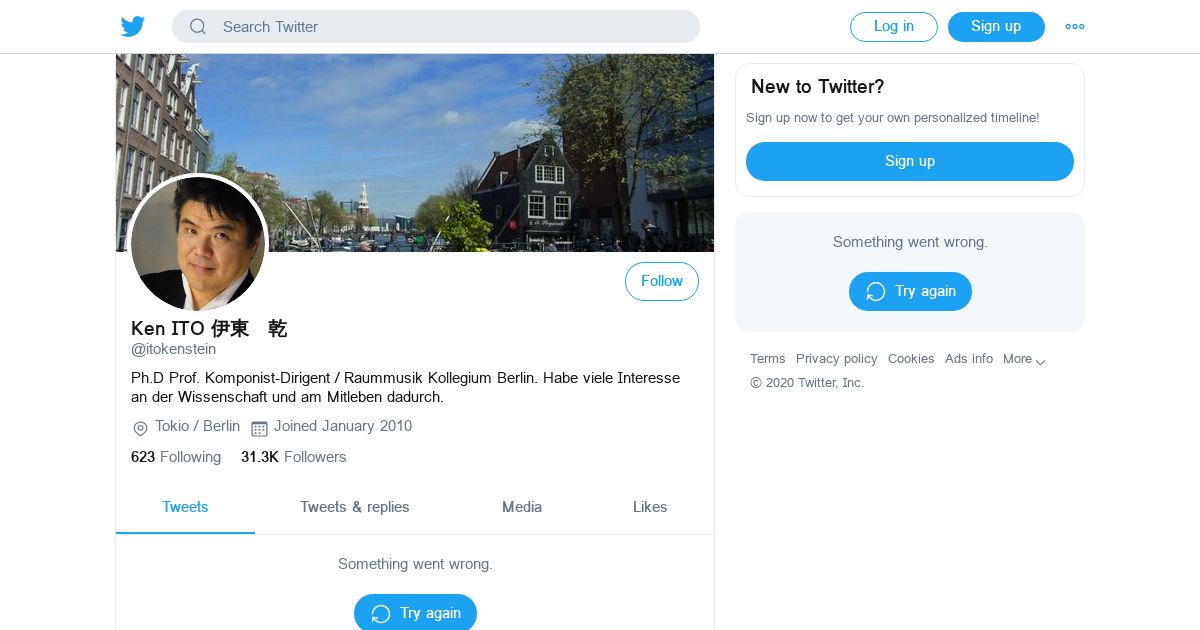Click the search magnifier icon
Viewport: 1200px width, 630px height.
pos(198,27)
